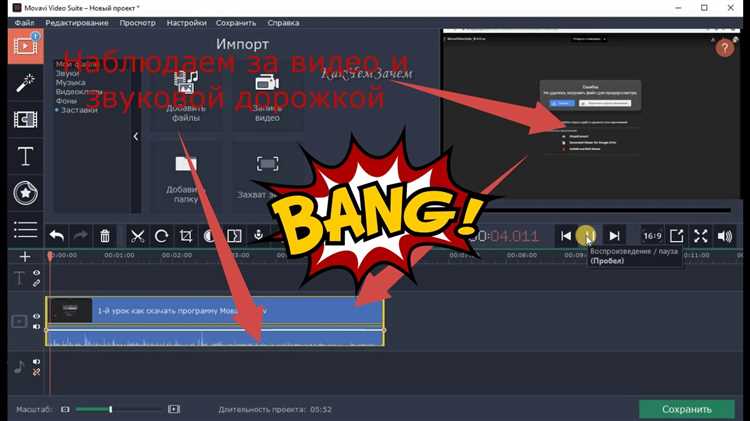Open the Сохранить menu
The height and width of the screenshot is (421, 750).
(x=236, y=22)
